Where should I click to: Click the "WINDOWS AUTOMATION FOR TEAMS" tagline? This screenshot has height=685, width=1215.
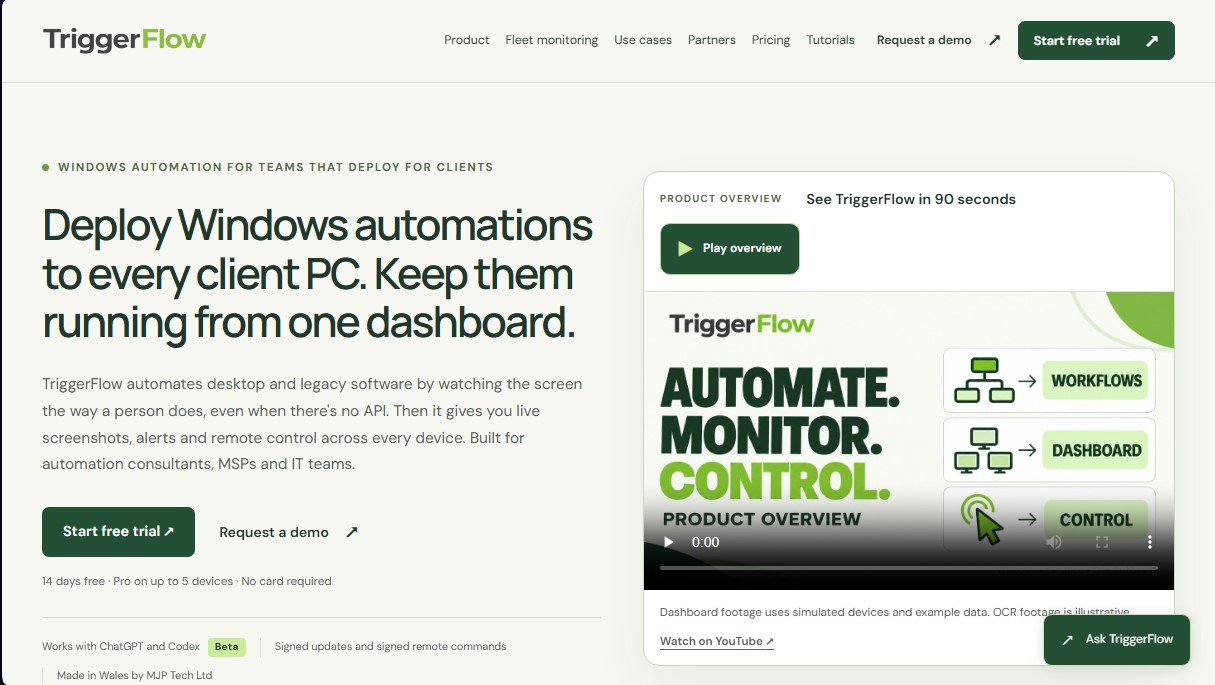[x=276, y=167]
